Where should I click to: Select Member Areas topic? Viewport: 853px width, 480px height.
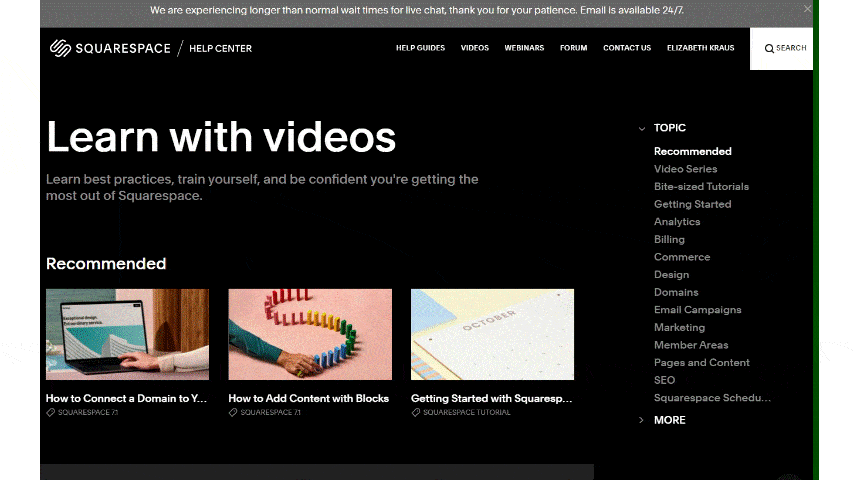tap(691, 345)
